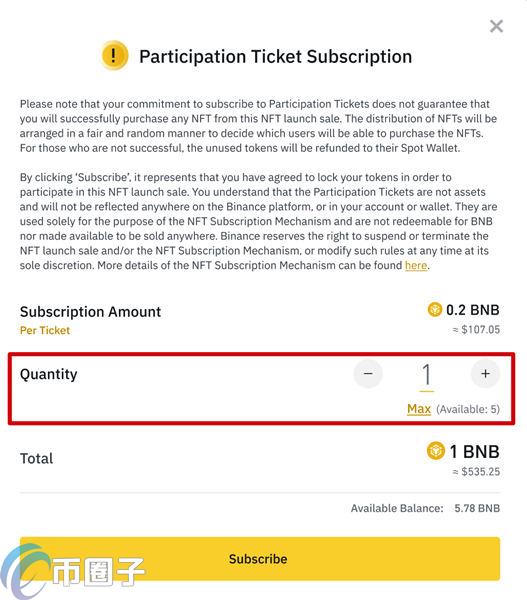
Task: Click BNB coin icon beside Total 1 BNB
Action: coord(436,451)
